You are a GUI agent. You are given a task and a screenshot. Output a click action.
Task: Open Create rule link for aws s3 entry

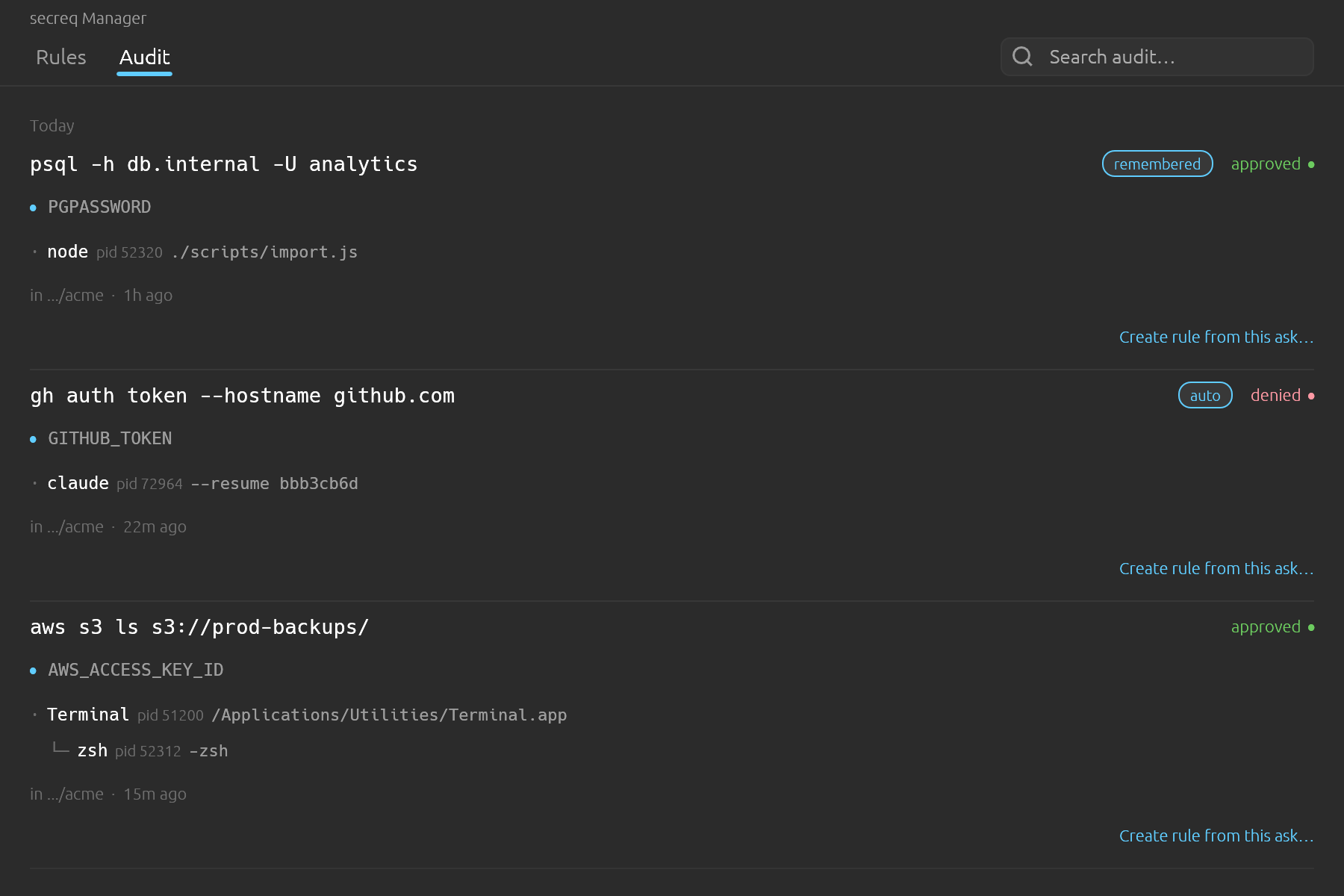[x=1216, y=836]
